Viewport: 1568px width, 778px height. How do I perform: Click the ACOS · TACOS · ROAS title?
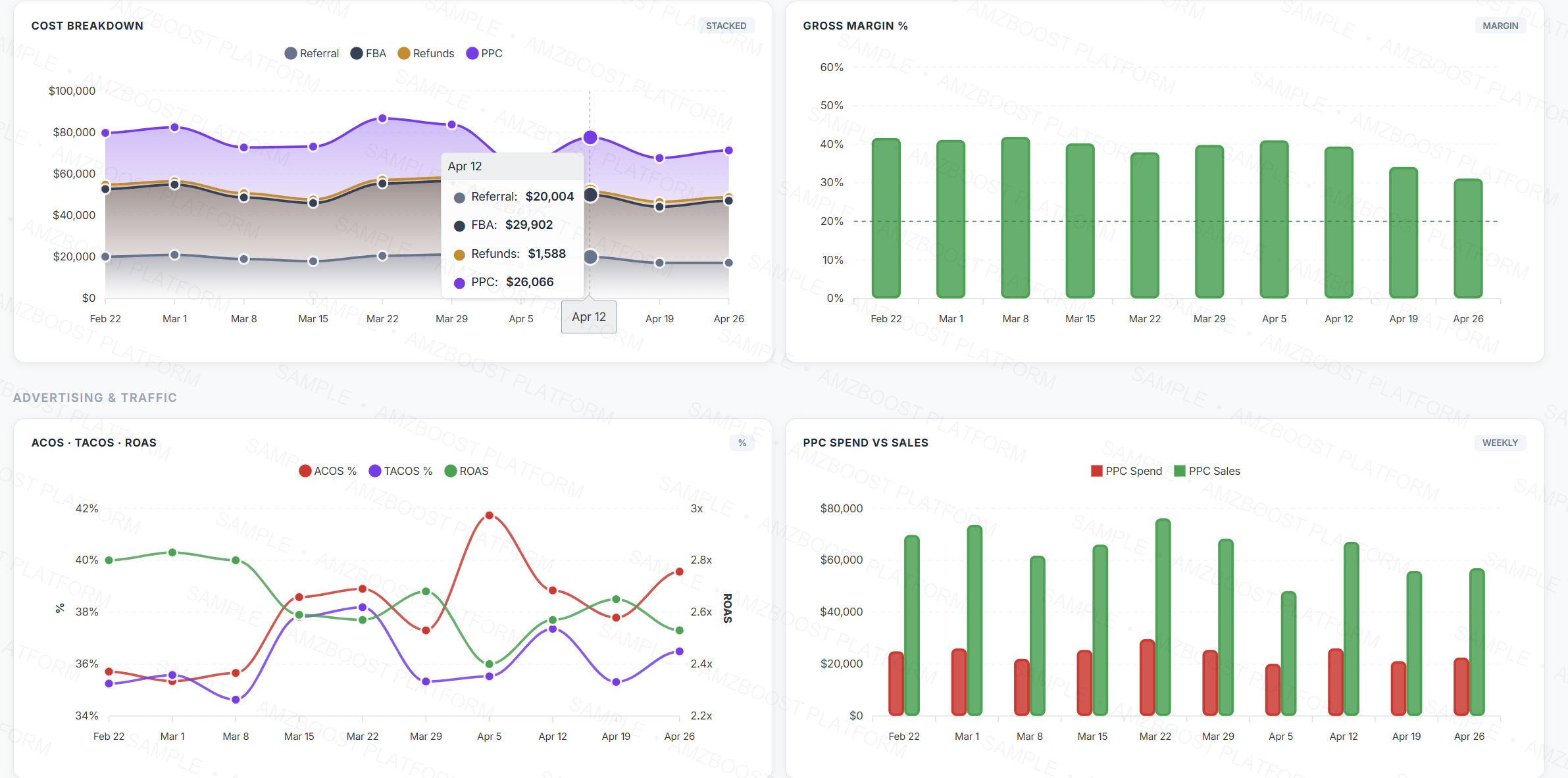tap(94, 443)
